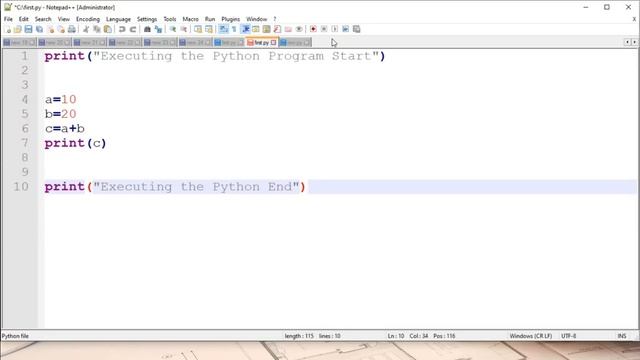Play back recorded macro icon

click(335, 29)
